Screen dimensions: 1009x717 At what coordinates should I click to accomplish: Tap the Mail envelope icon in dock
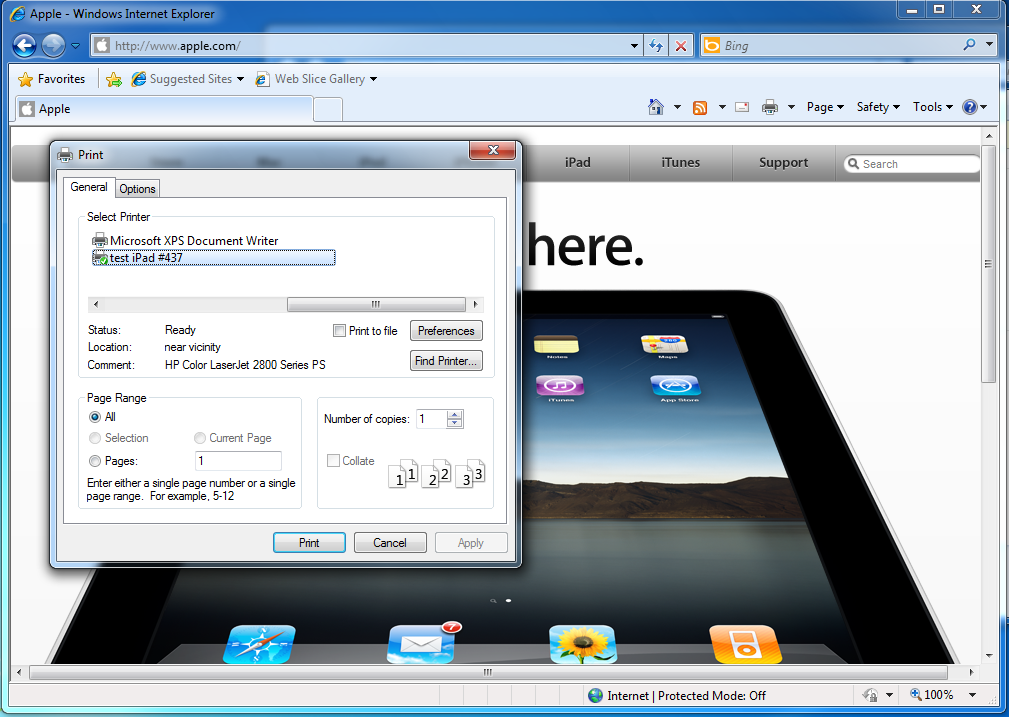[421, 644]
